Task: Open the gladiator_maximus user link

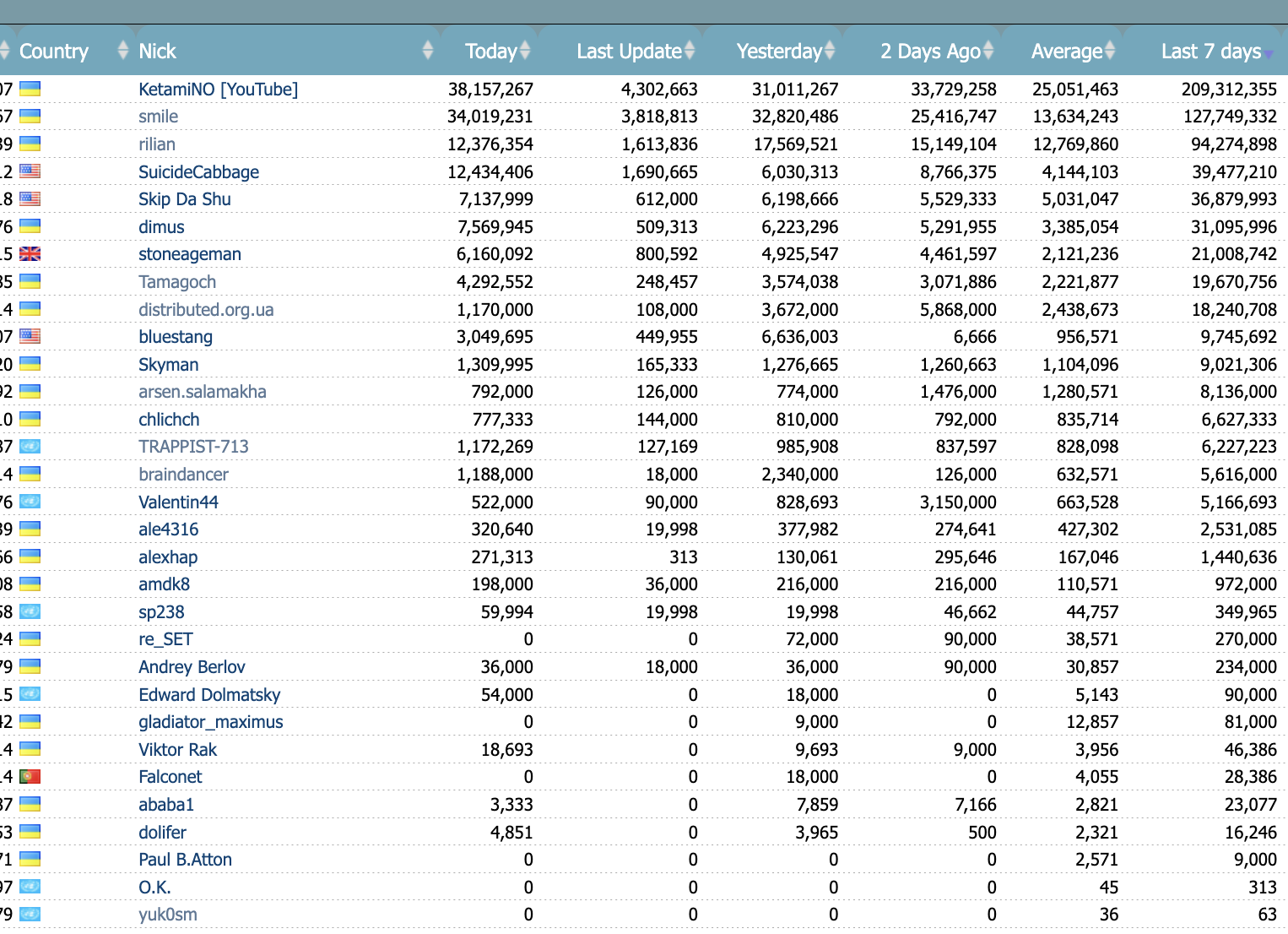Action: (x=211, y=721)
